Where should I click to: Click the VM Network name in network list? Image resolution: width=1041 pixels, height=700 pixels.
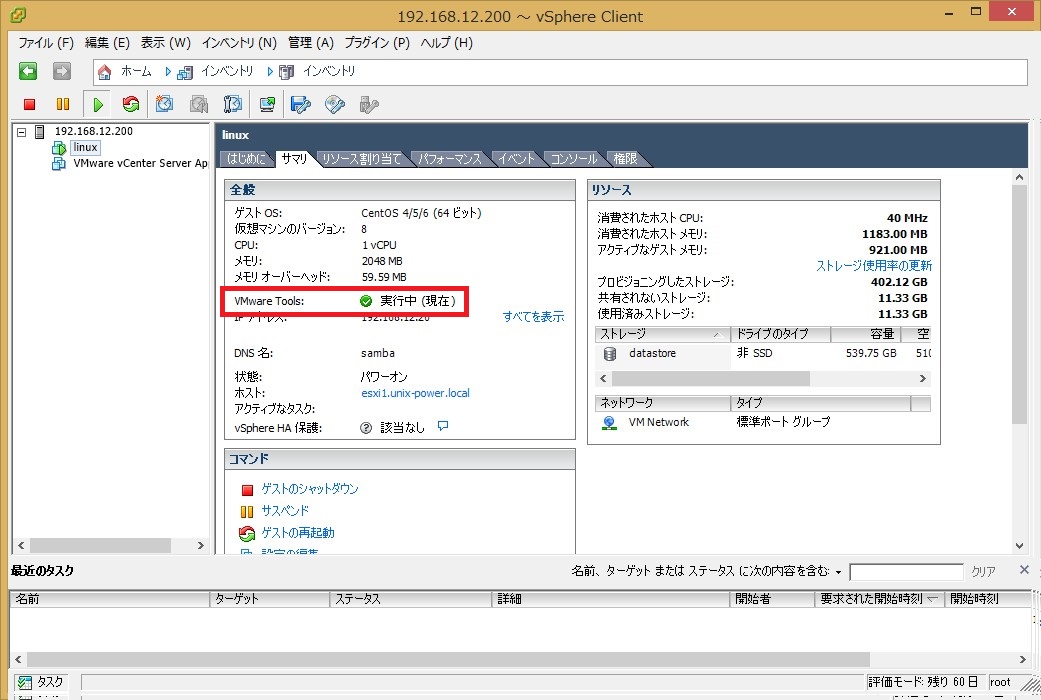[x=659, y=422]
